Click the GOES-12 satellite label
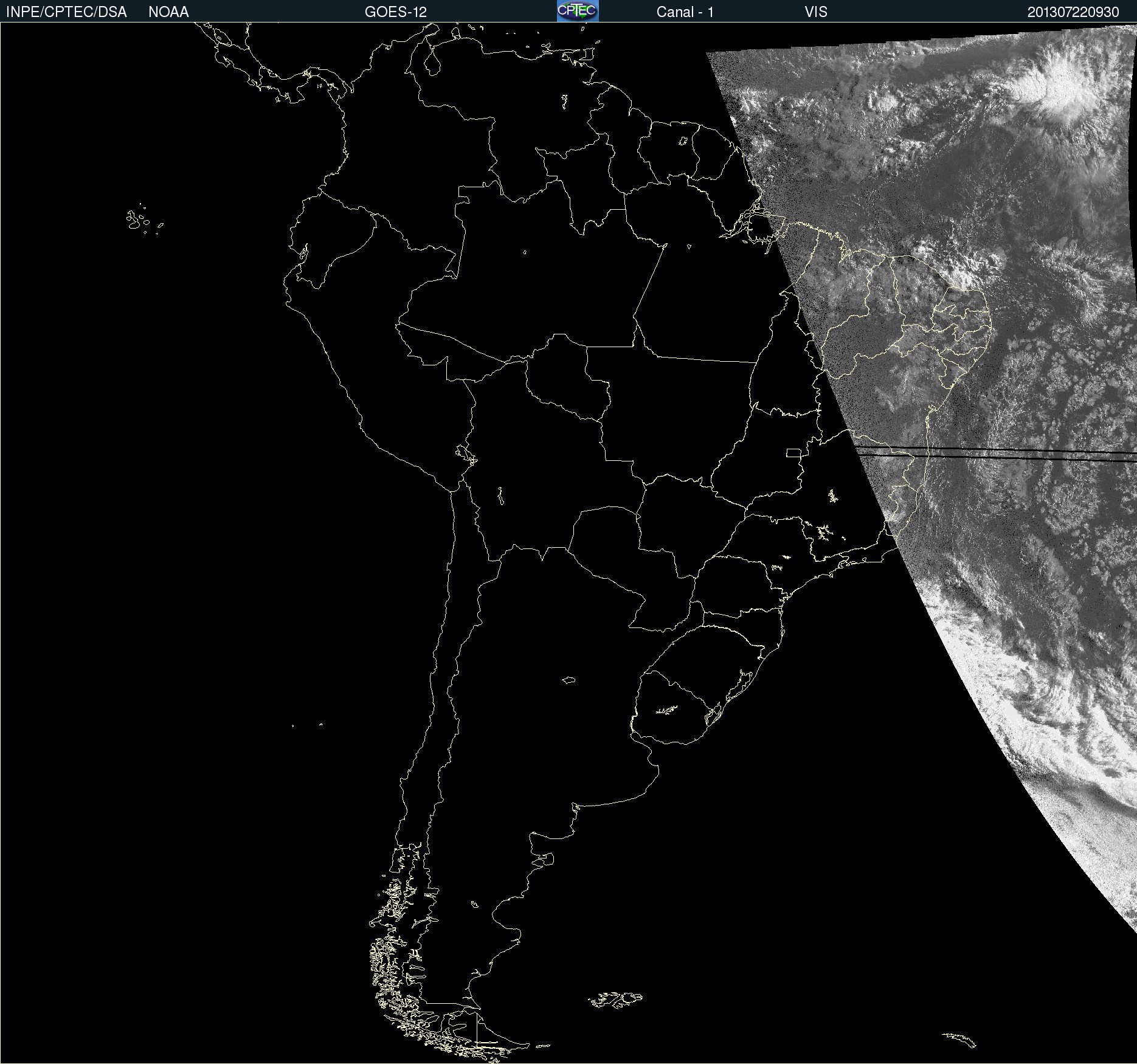 [396, 12]
